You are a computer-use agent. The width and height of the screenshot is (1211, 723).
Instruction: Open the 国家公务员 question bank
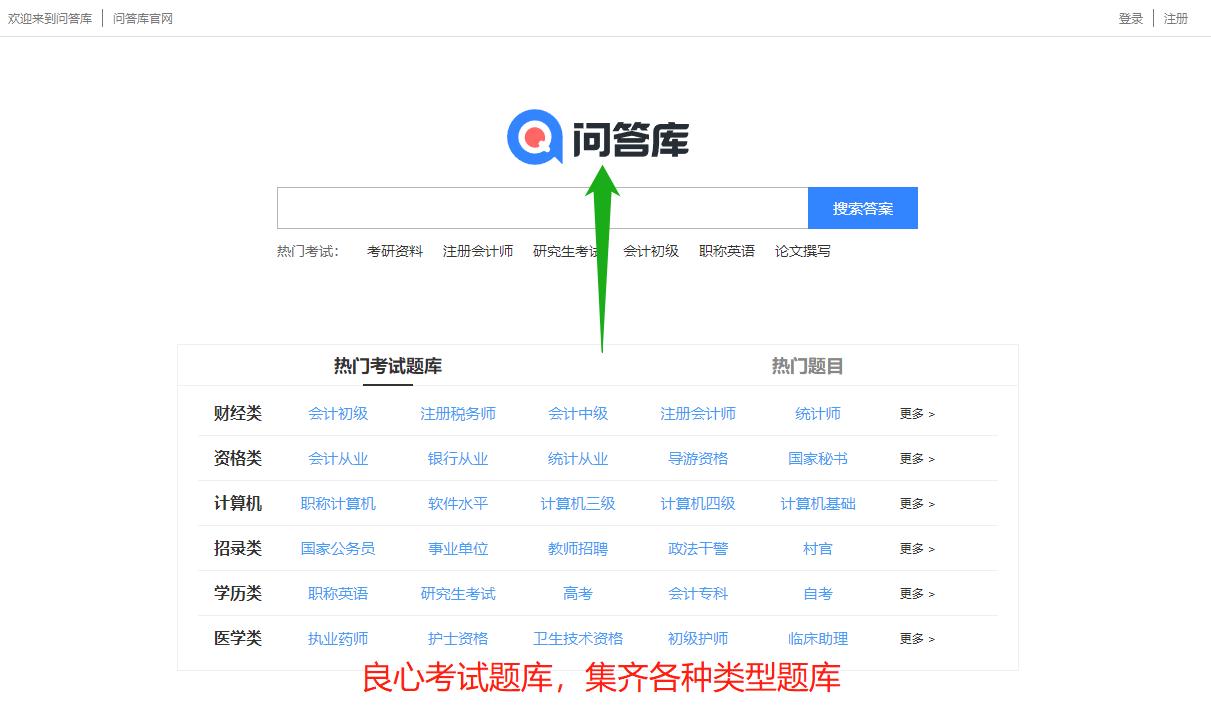click(x=337, y=548)
